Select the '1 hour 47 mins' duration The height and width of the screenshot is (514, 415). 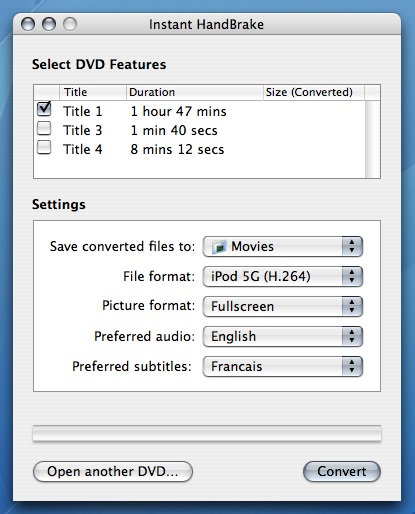coord(178,111)
